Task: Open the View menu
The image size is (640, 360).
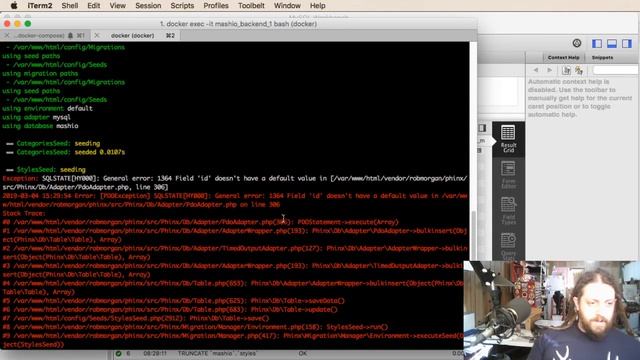Action: pos(118,6)
